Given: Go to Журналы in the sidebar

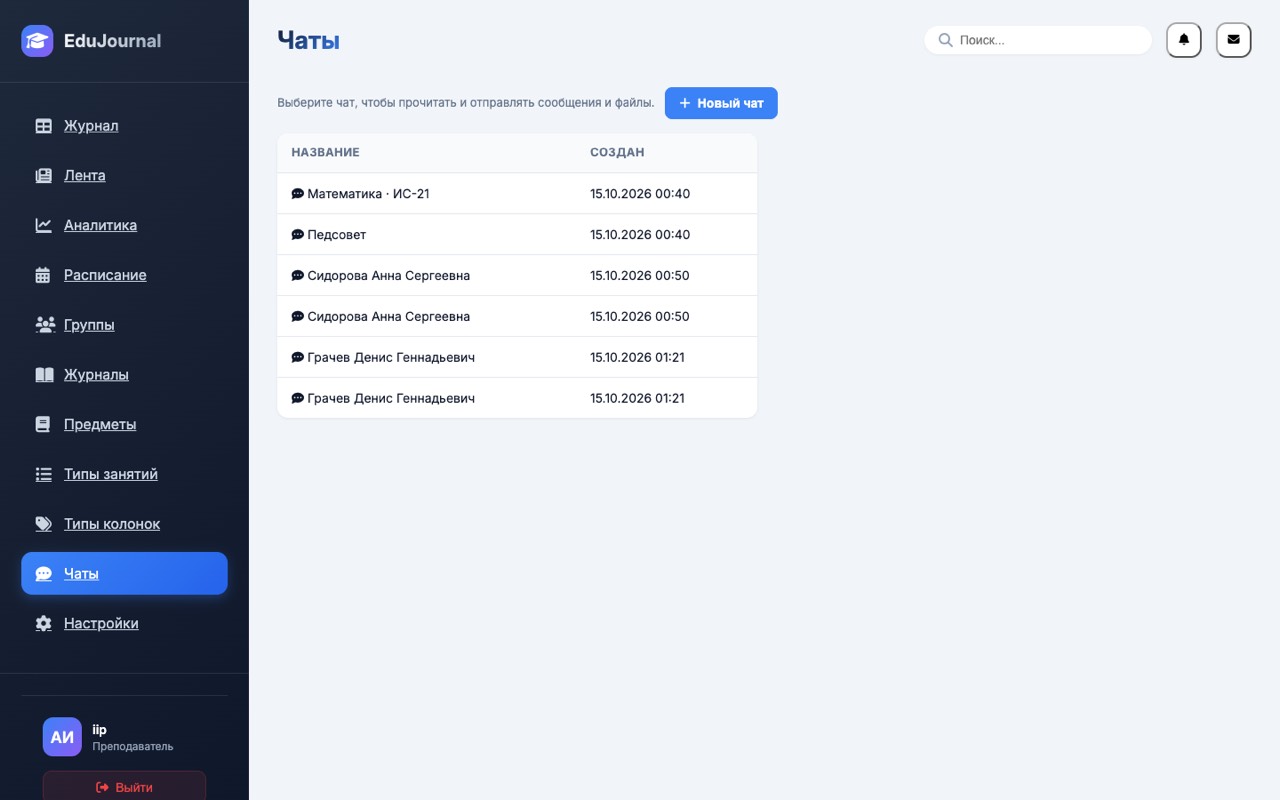Looking at the screenshot, I should 124,375.
